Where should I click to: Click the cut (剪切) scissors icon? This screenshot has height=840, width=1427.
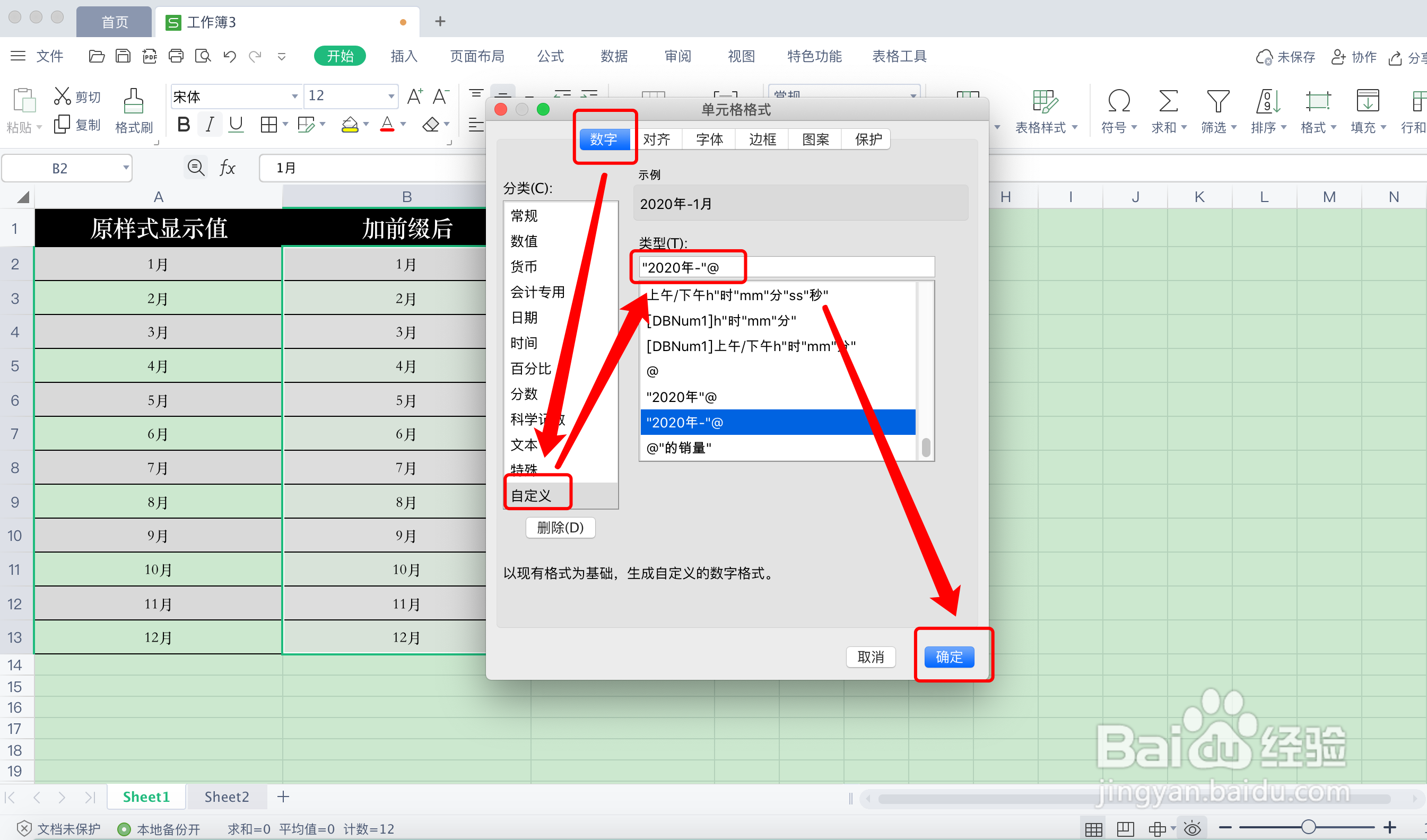point(62,96)
